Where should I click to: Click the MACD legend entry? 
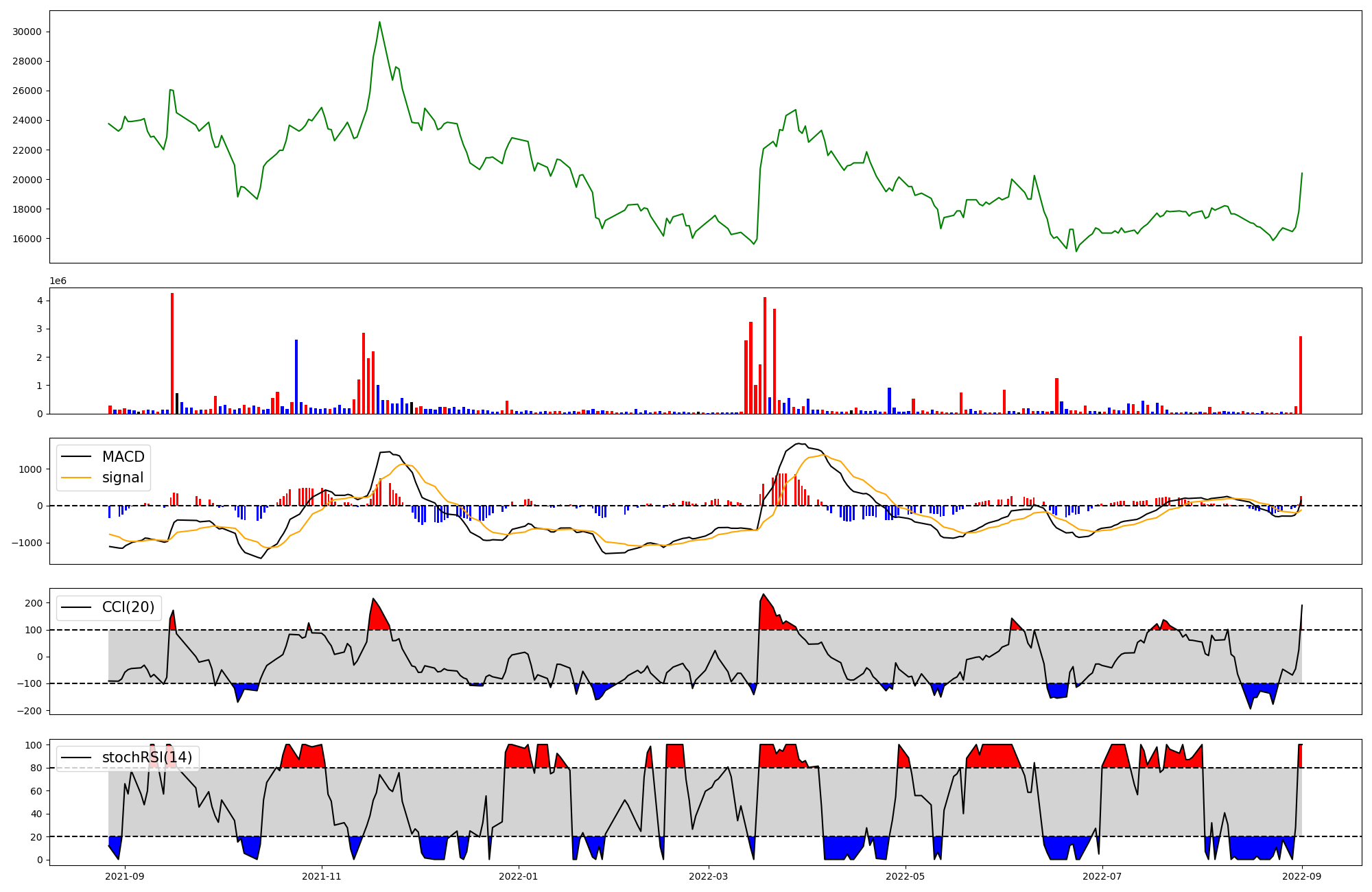(123, 457)
